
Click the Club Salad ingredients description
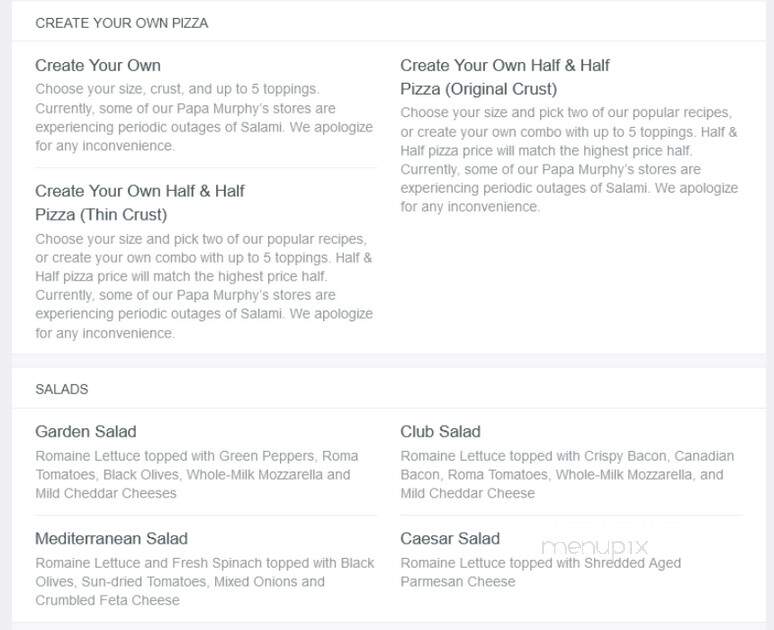567,474
